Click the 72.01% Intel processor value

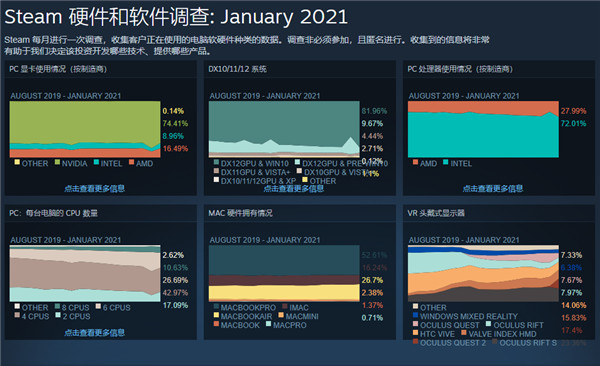pos(574,123)
